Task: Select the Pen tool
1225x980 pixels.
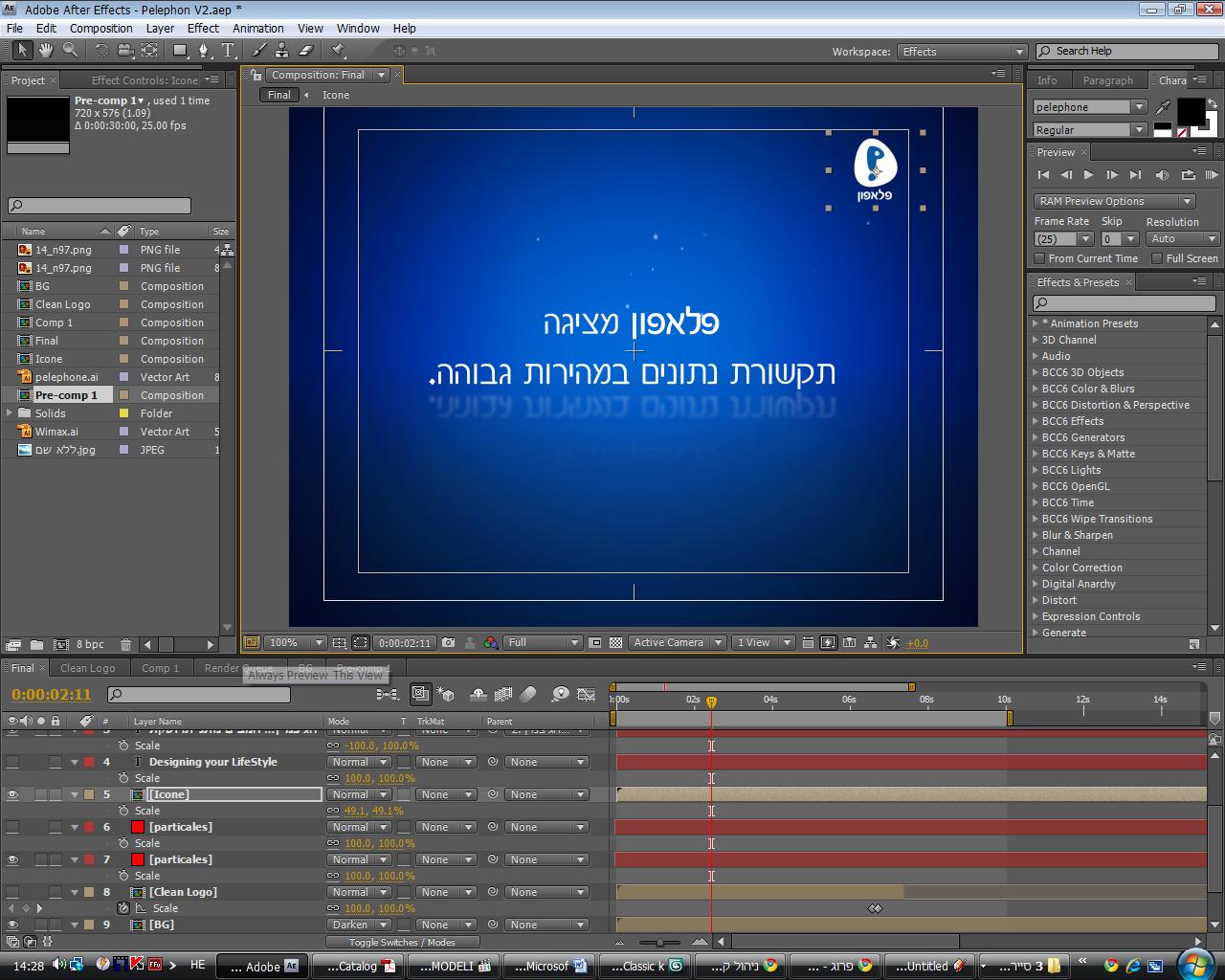Action: coord(204,51)
